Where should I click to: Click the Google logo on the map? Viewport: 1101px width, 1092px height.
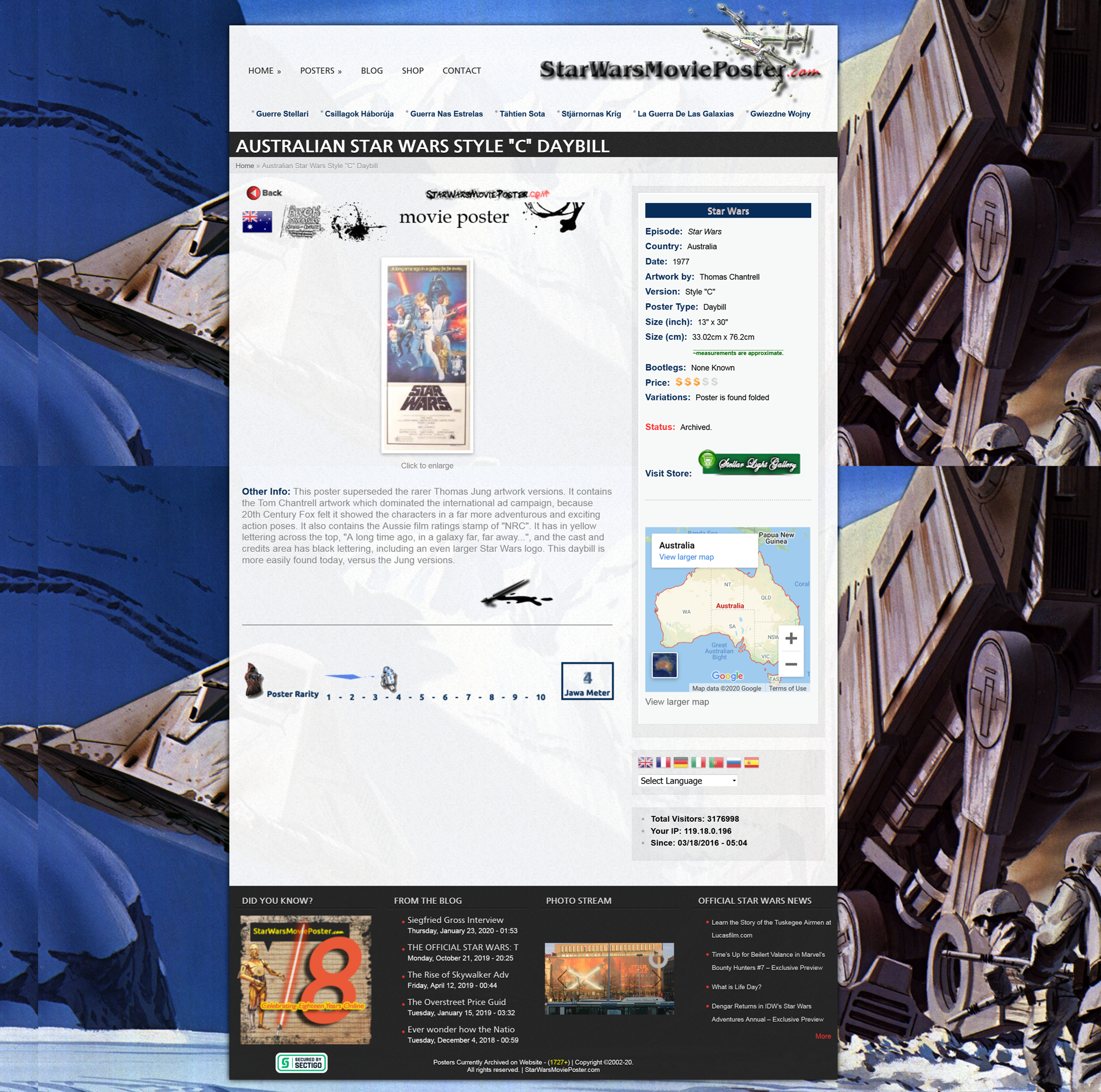pos(727,676)
